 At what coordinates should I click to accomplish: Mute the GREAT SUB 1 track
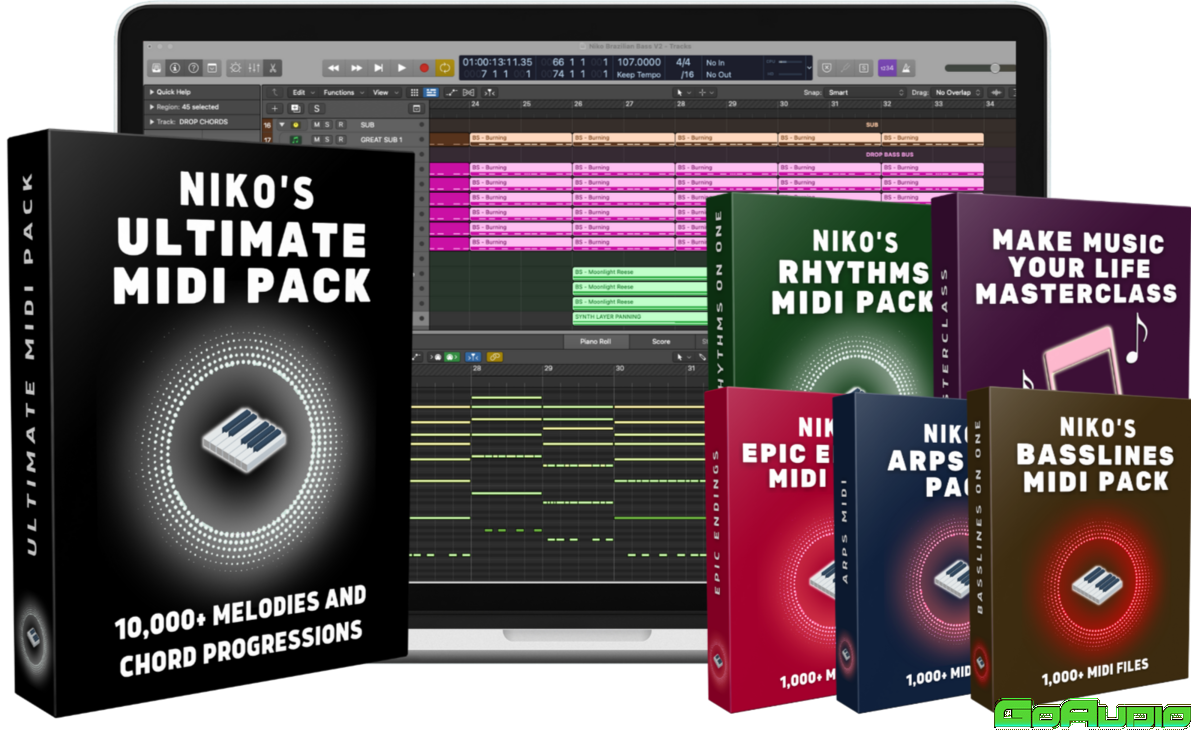[317, 140]
